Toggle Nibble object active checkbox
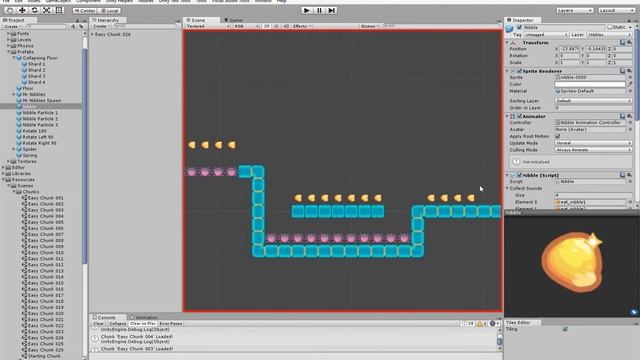The width and height of the screenshot is (640, 360). [x=519, y=27]
